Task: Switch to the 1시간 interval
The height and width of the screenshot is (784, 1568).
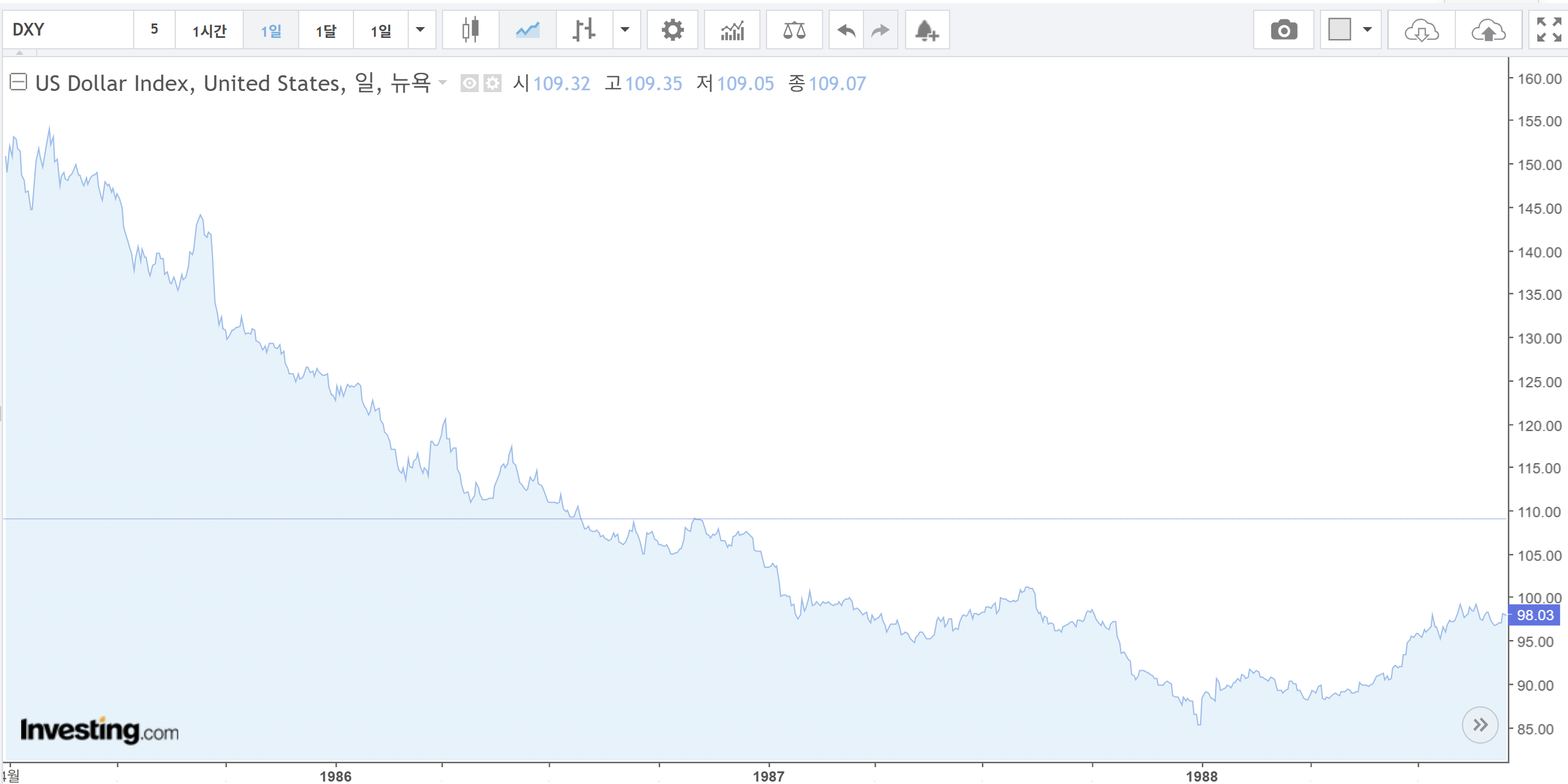Action: (209, 30)
